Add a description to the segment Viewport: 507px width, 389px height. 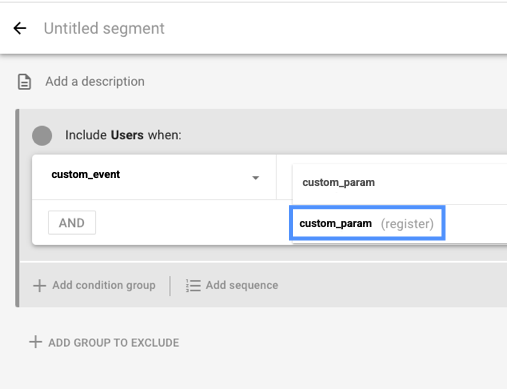(x=95, y=82)
